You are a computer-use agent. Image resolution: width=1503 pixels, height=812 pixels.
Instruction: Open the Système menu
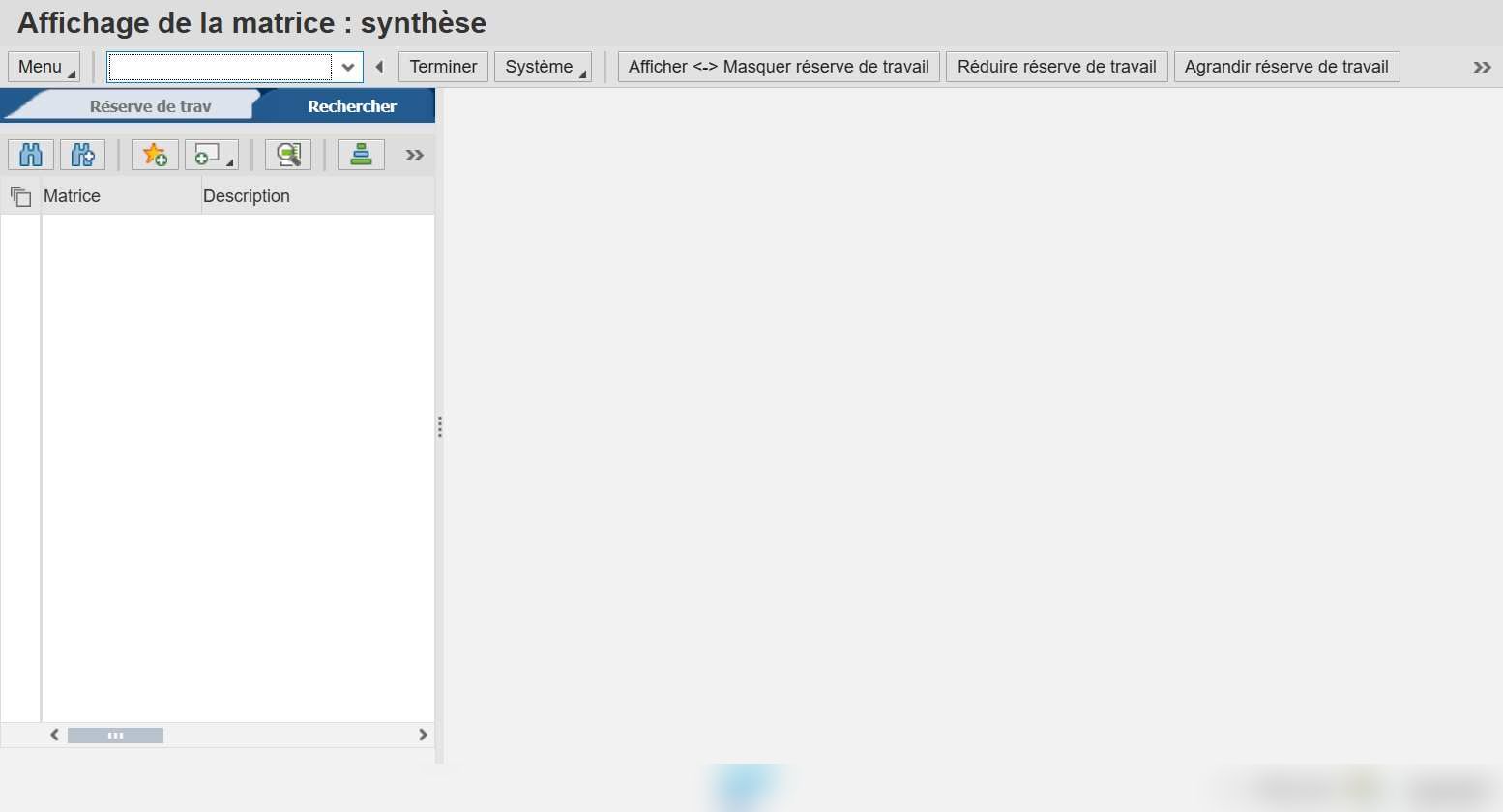coord(543,67)
